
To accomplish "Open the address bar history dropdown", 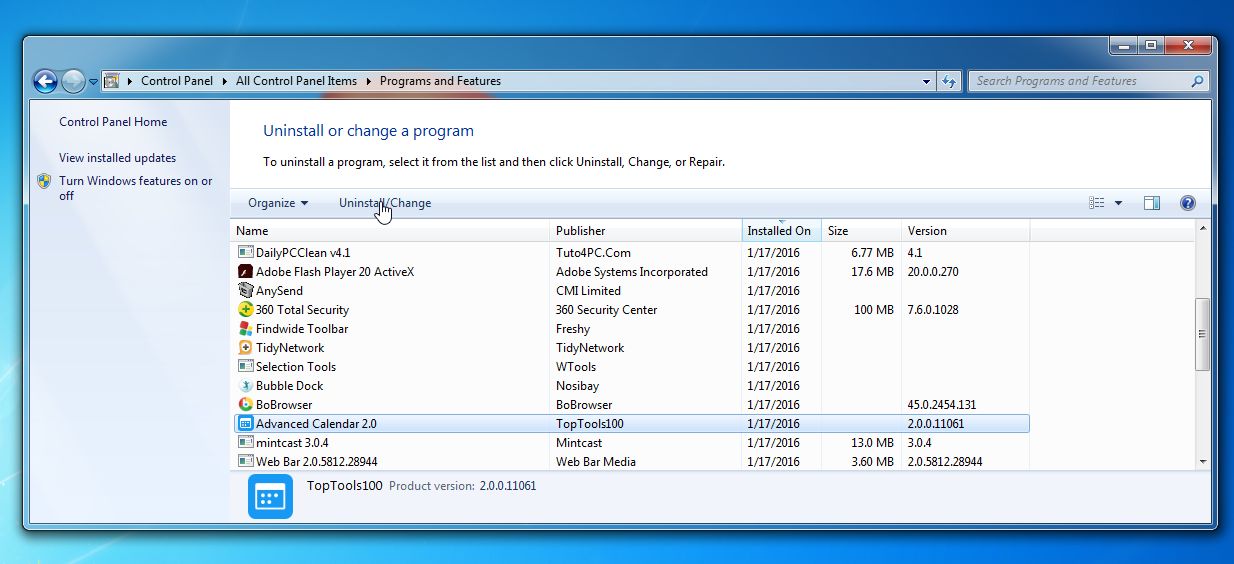I will (x=927, y=81).
